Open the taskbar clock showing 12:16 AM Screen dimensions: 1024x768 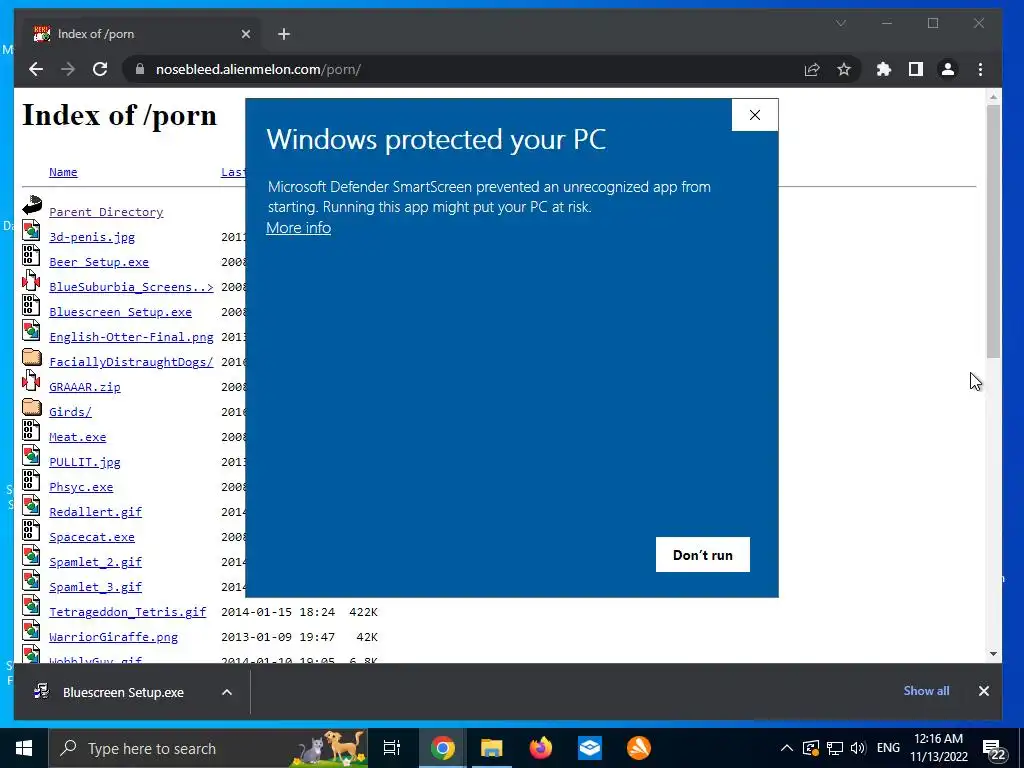pyautogui.click(x=938, y=748)
